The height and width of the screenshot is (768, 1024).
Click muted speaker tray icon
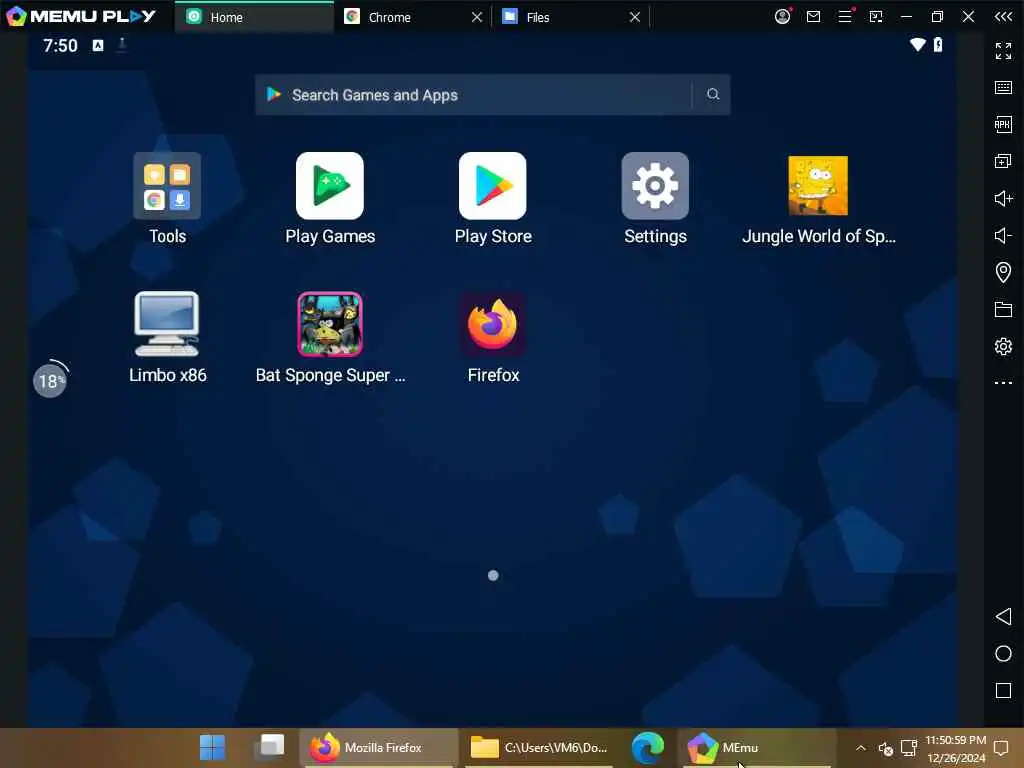(x=886, y=748)
